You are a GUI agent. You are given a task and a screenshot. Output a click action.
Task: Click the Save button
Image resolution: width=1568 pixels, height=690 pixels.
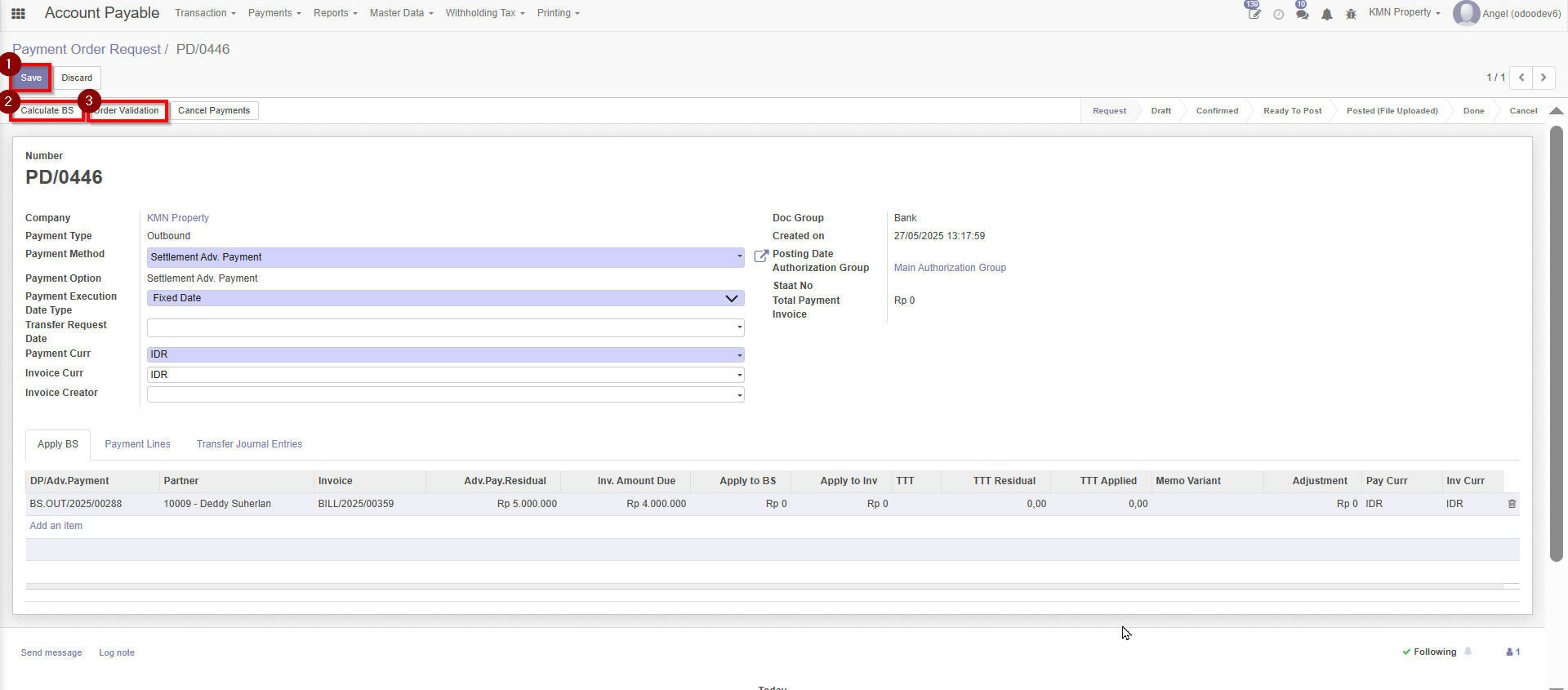coord(31,78)
